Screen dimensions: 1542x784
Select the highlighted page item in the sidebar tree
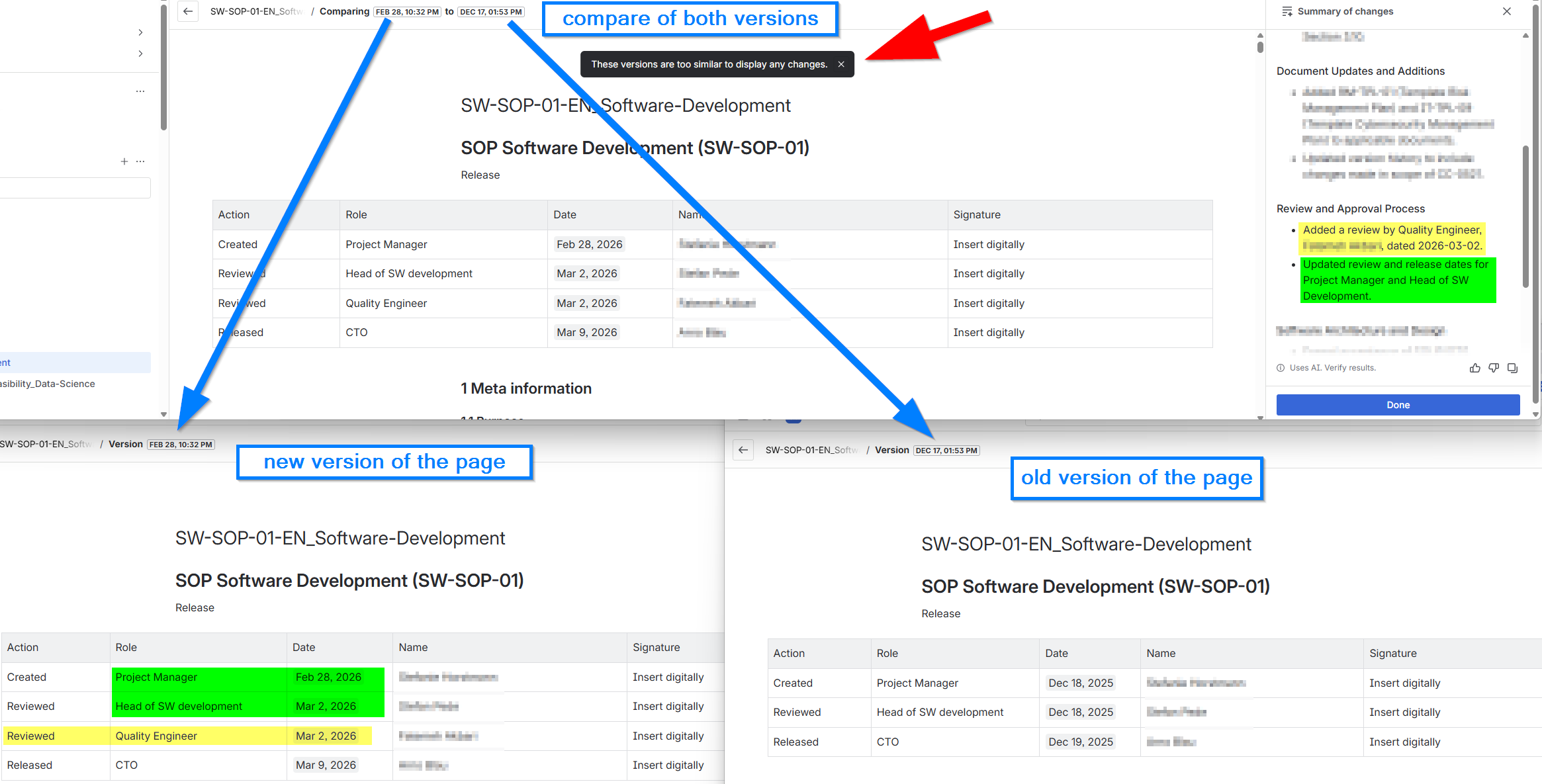click(x=75, y=363)
